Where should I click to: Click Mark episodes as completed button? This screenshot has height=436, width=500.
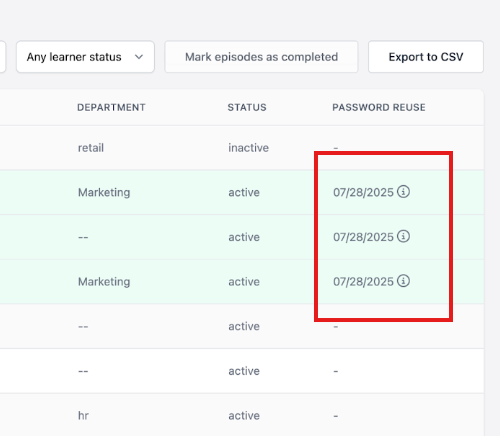click(x=261, y=57)
